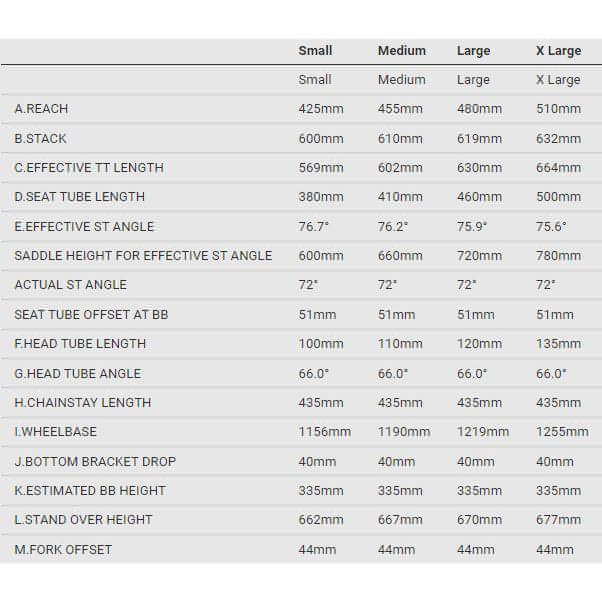Image resolution: width=602 pixels, height=602 pixels.
Task: Click the bold Medium column header
Action: coord(401,51)
